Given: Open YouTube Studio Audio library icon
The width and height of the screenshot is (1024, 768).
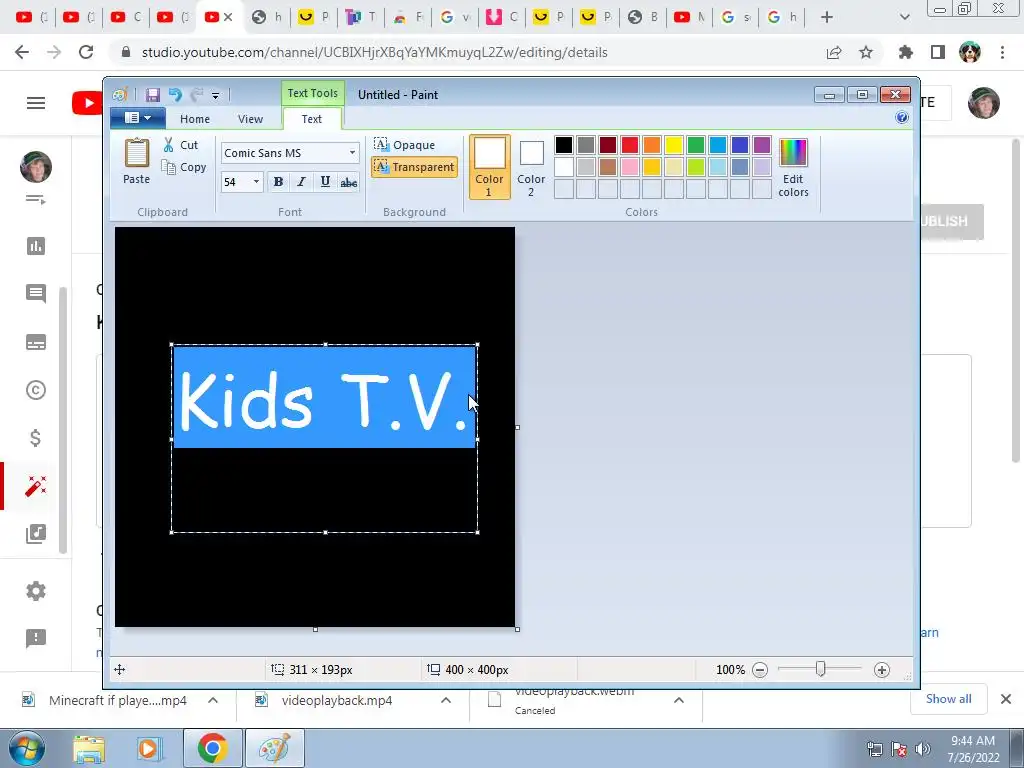Looking at the screenshot, I should coord(36,534).
